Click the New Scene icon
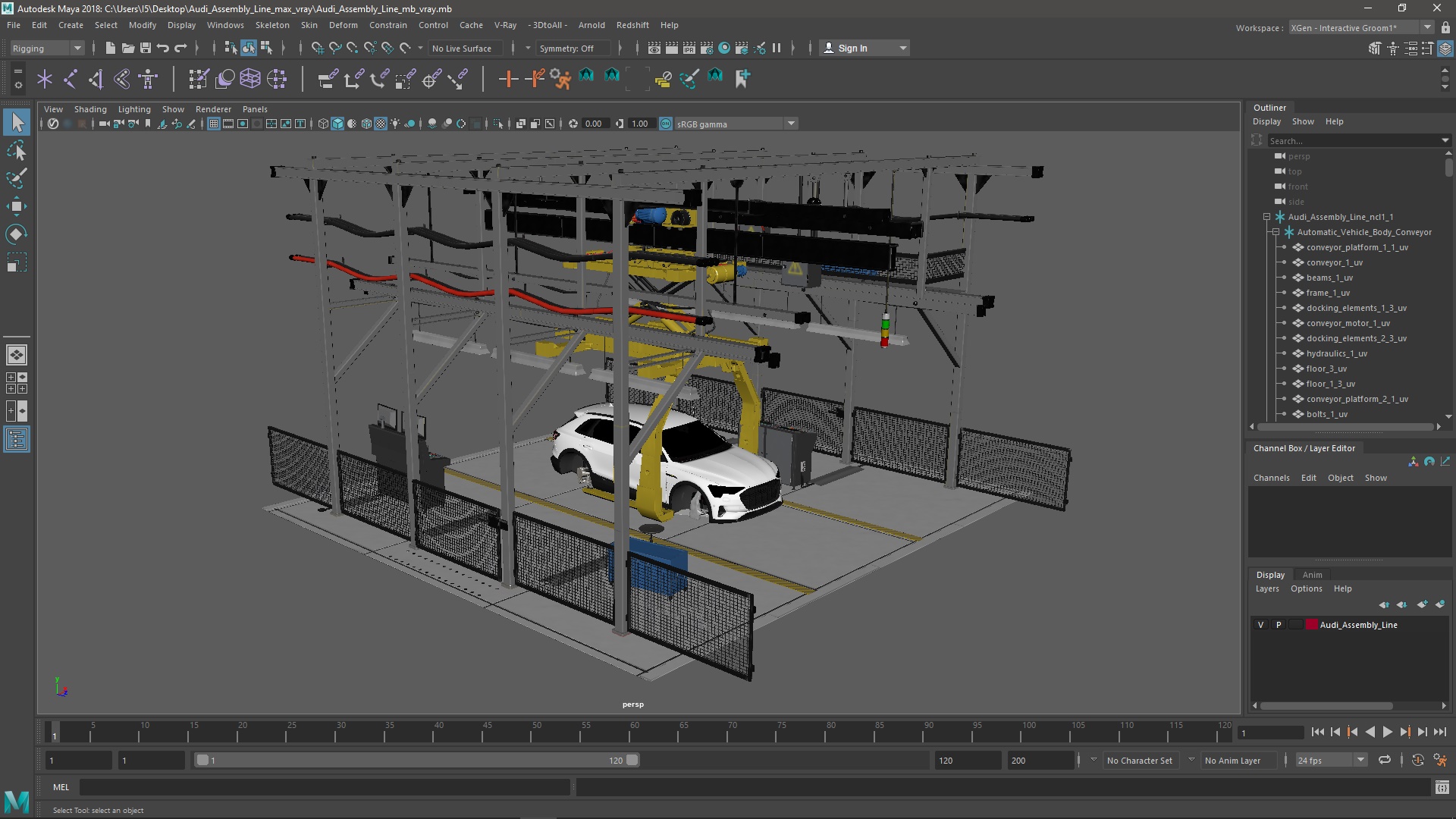Screen dimensions: 1456x819 (110, 48)
